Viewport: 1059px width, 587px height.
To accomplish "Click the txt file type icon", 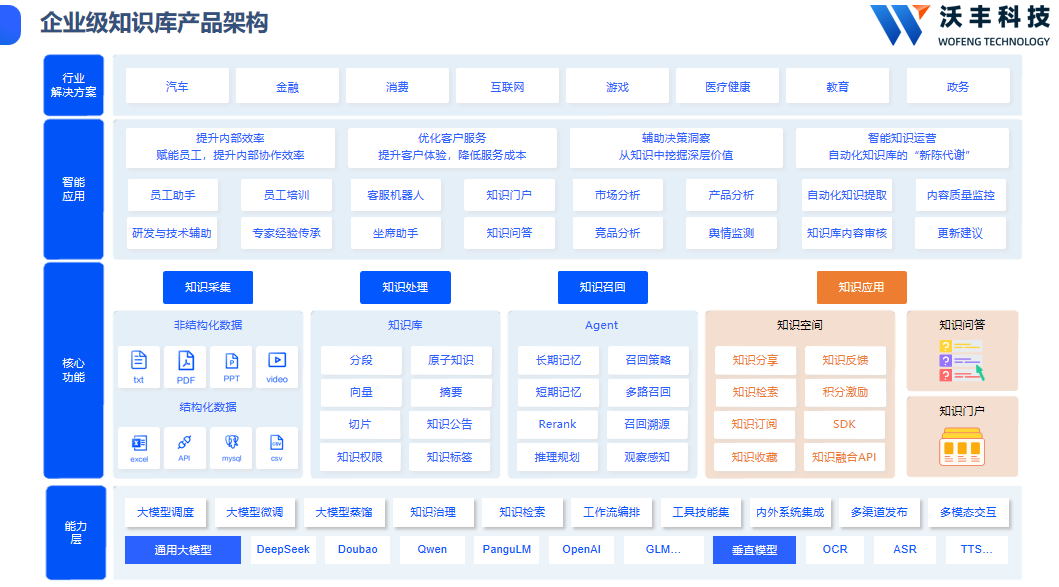I will tap(139, 361).
